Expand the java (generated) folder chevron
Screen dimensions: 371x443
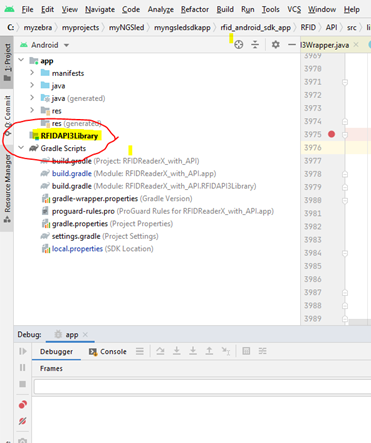point(32,98)
